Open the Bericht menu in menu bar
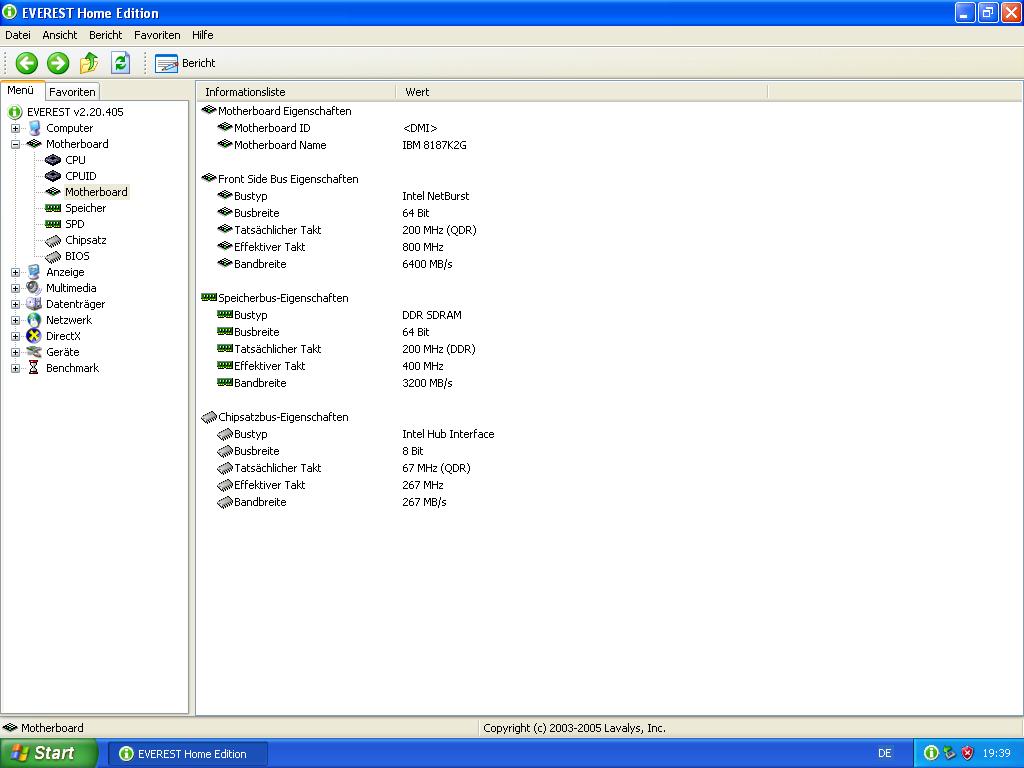Screen dimensions: 1024x768 coord(105,35)
